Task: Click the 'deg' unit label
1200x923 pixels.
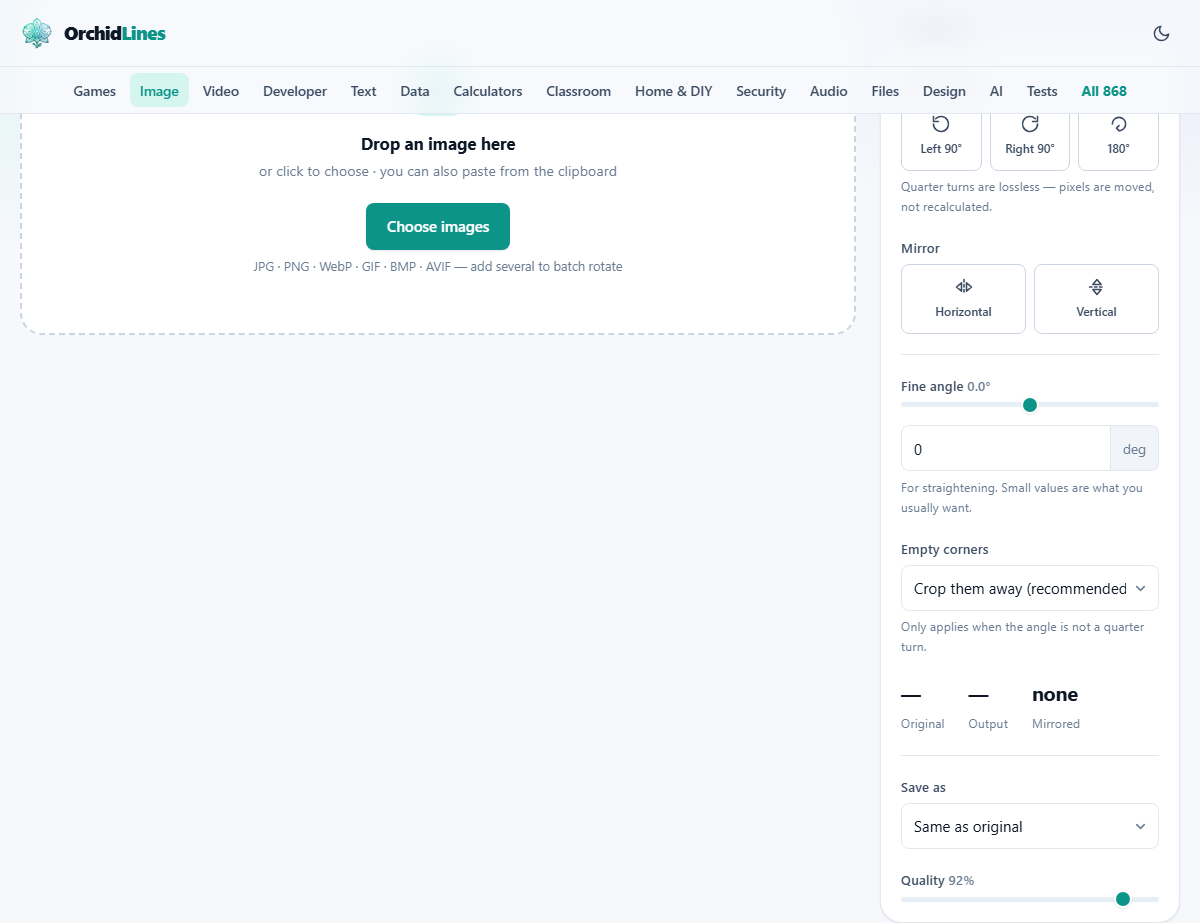Action: click(x=1134, y=449)
